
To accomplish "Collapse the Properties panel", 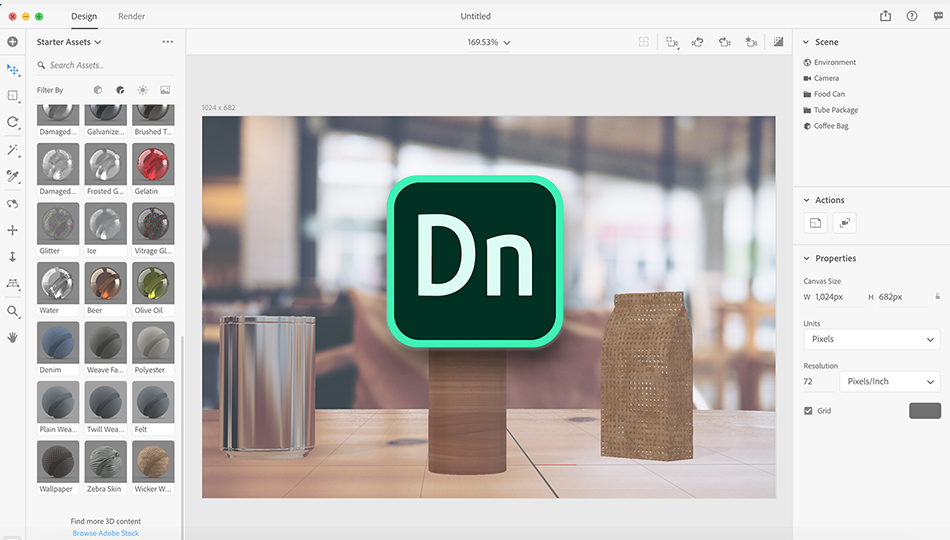I will (x=806, y=258).
